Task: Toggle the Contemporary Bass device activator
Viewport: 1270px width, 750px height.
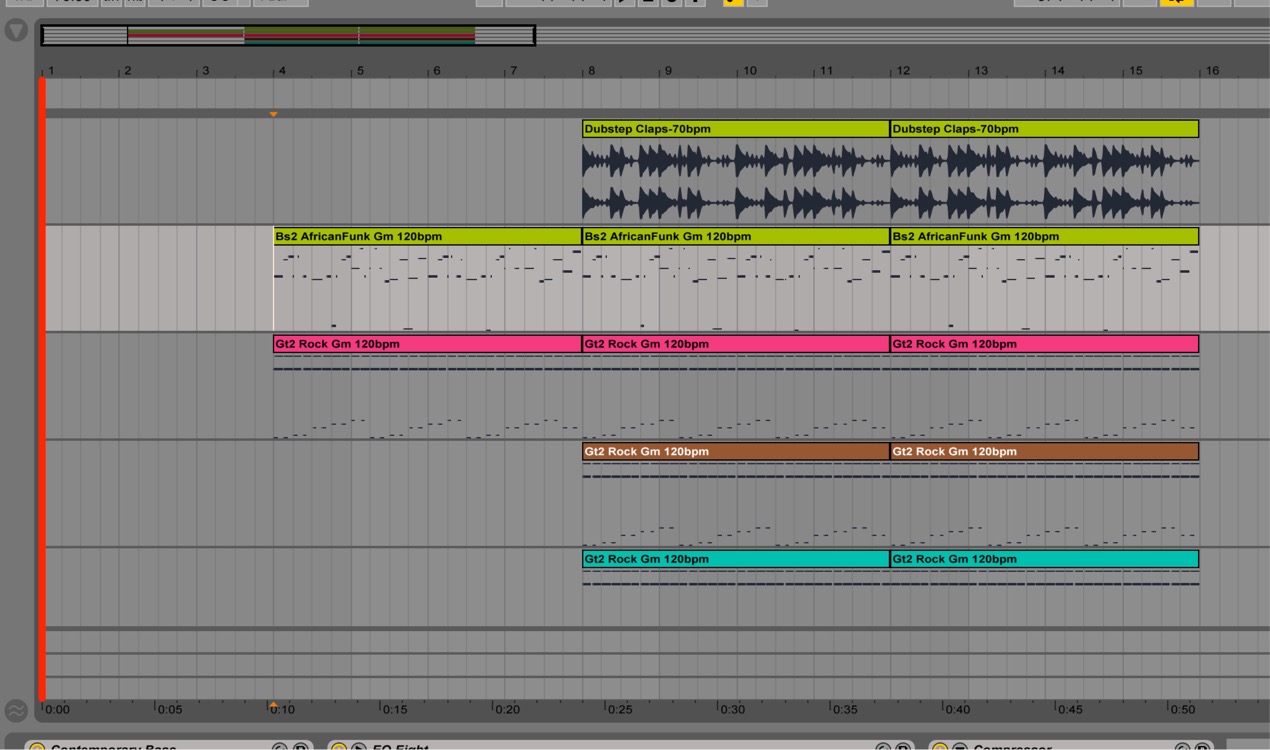Action: pos(37,746)
